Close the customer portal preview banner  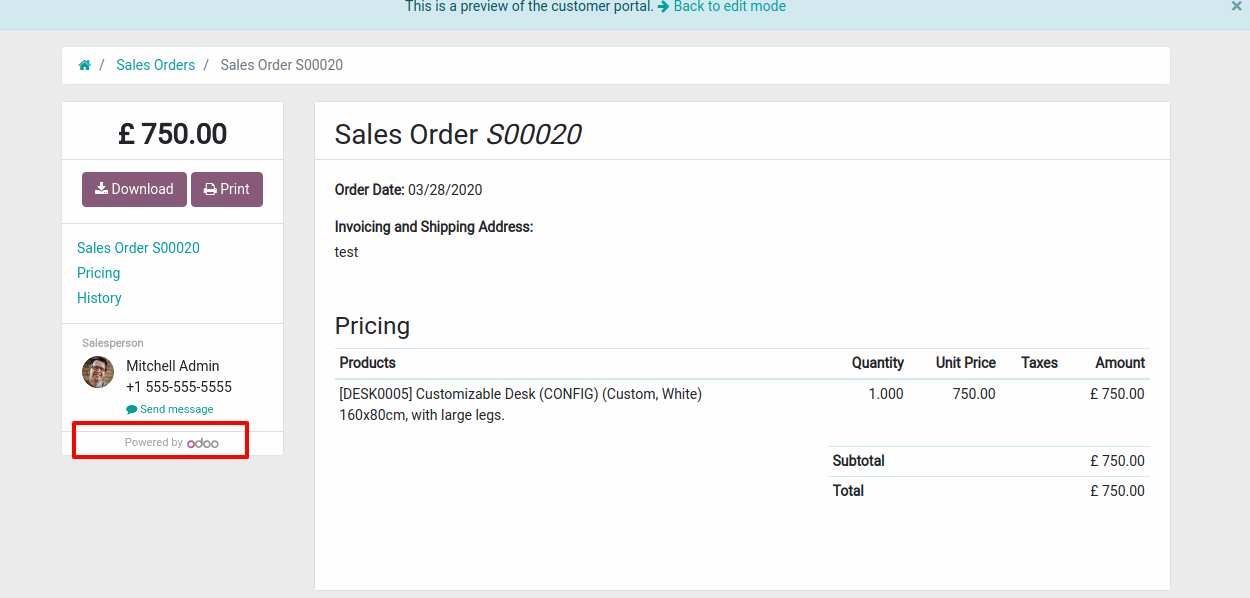[x=1237, y=6]
